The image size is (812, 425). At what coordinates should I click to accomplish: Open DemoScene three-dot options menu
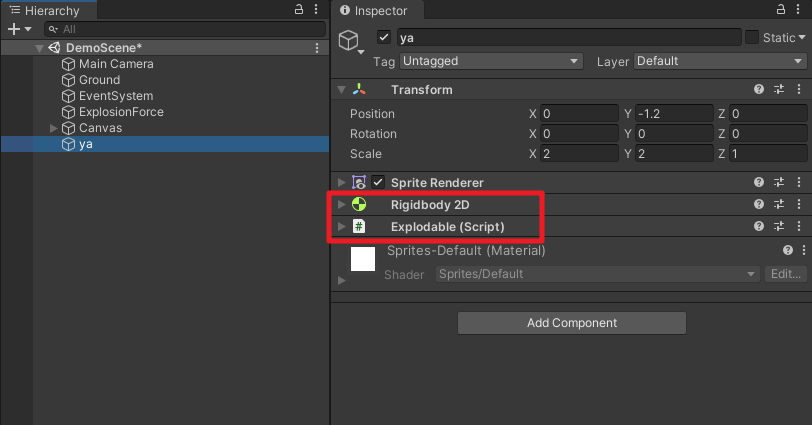pyautogui.click(x=317, y=48)
